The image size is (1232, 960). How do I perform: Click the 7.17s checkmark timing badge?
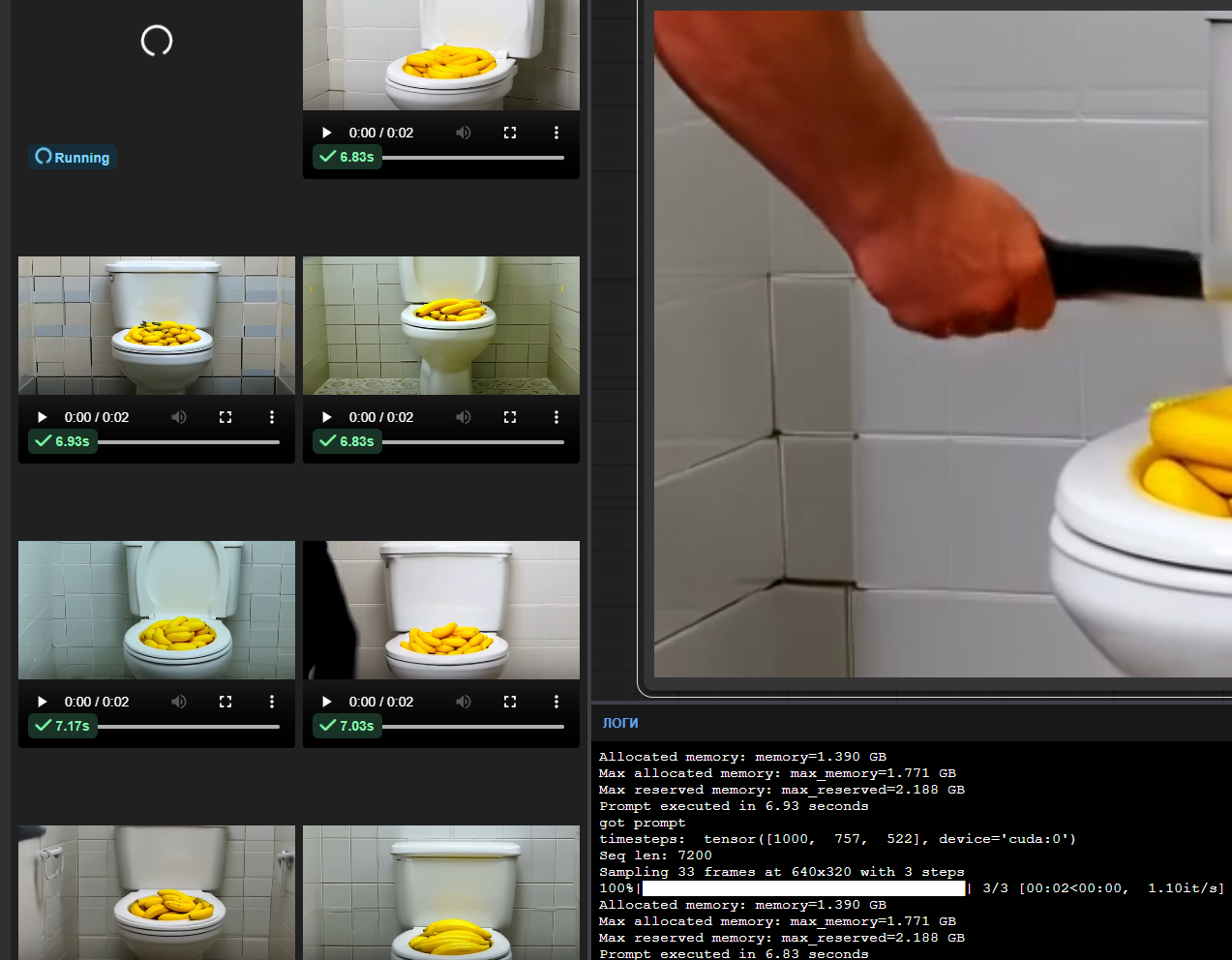pos(63,726)
